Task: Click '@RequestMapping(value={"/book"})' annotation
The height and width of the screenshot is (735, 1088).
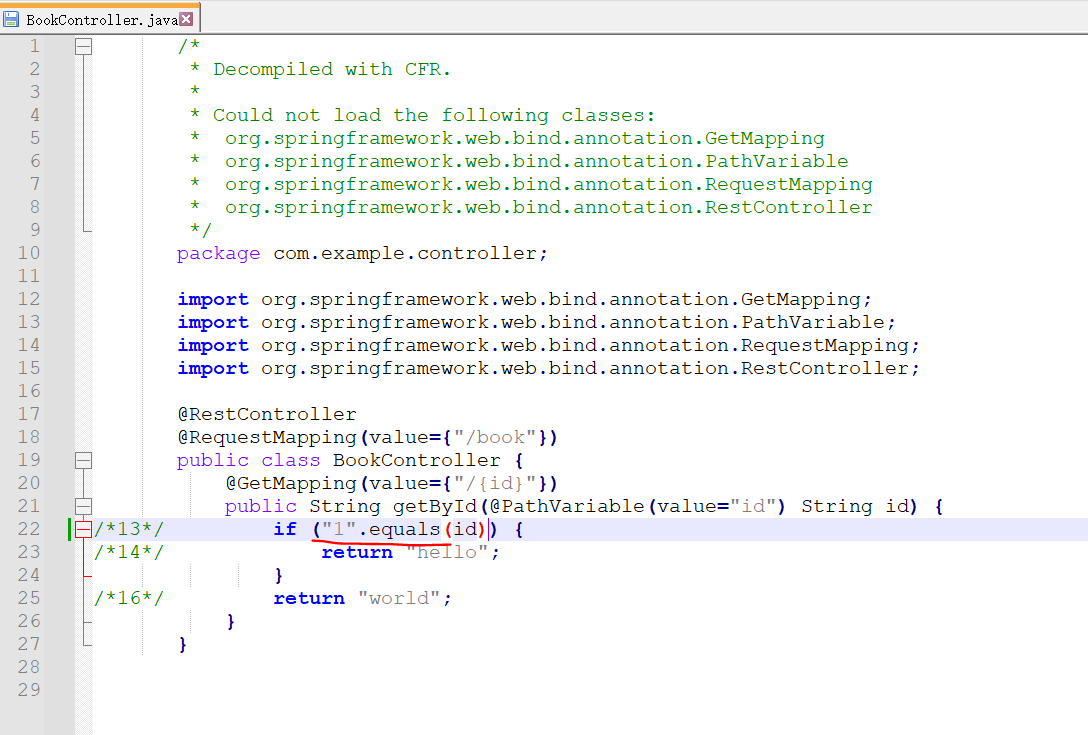Action: pos(368,437)
